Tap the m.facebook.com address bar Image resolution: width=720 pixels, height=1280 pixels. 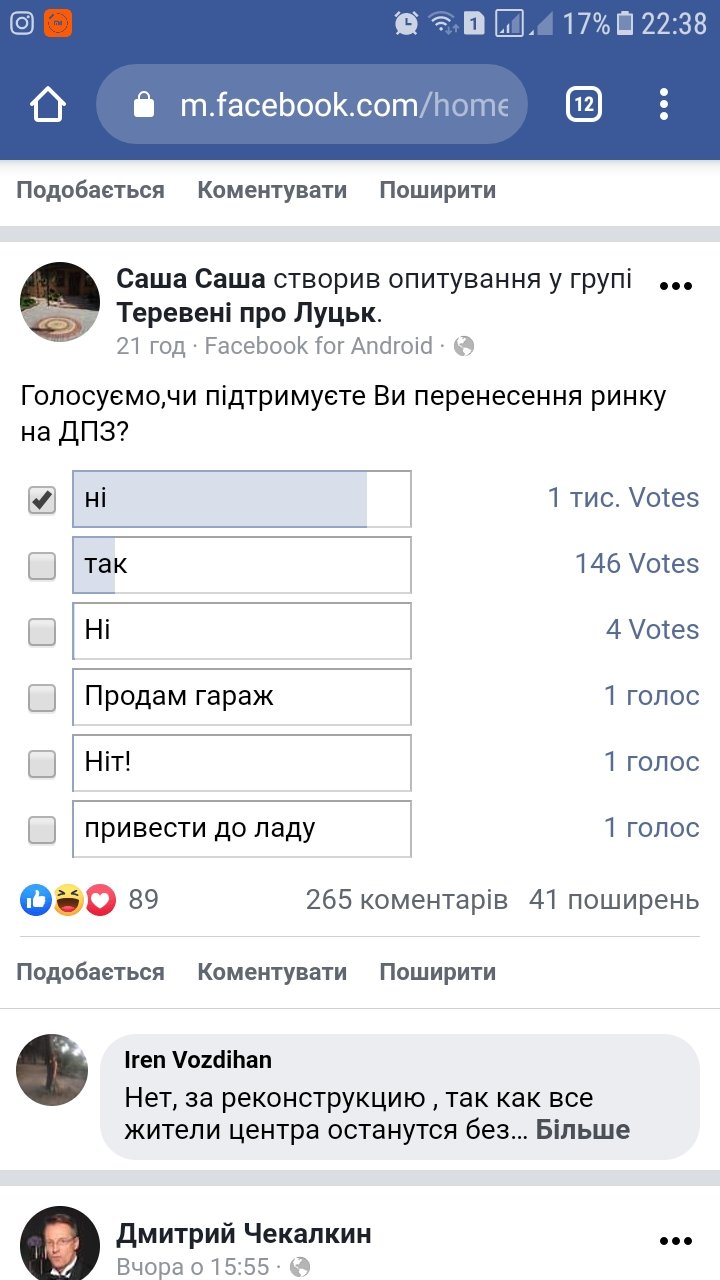(340, 105)
